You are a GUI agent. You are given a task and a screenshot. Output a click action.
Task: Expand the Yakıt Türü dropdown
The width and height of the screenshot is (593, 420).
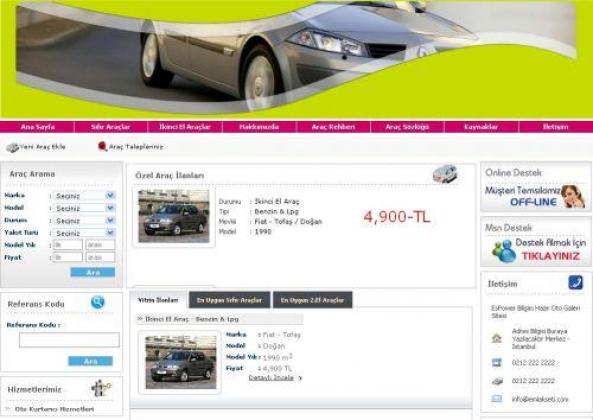pos(84,233)
